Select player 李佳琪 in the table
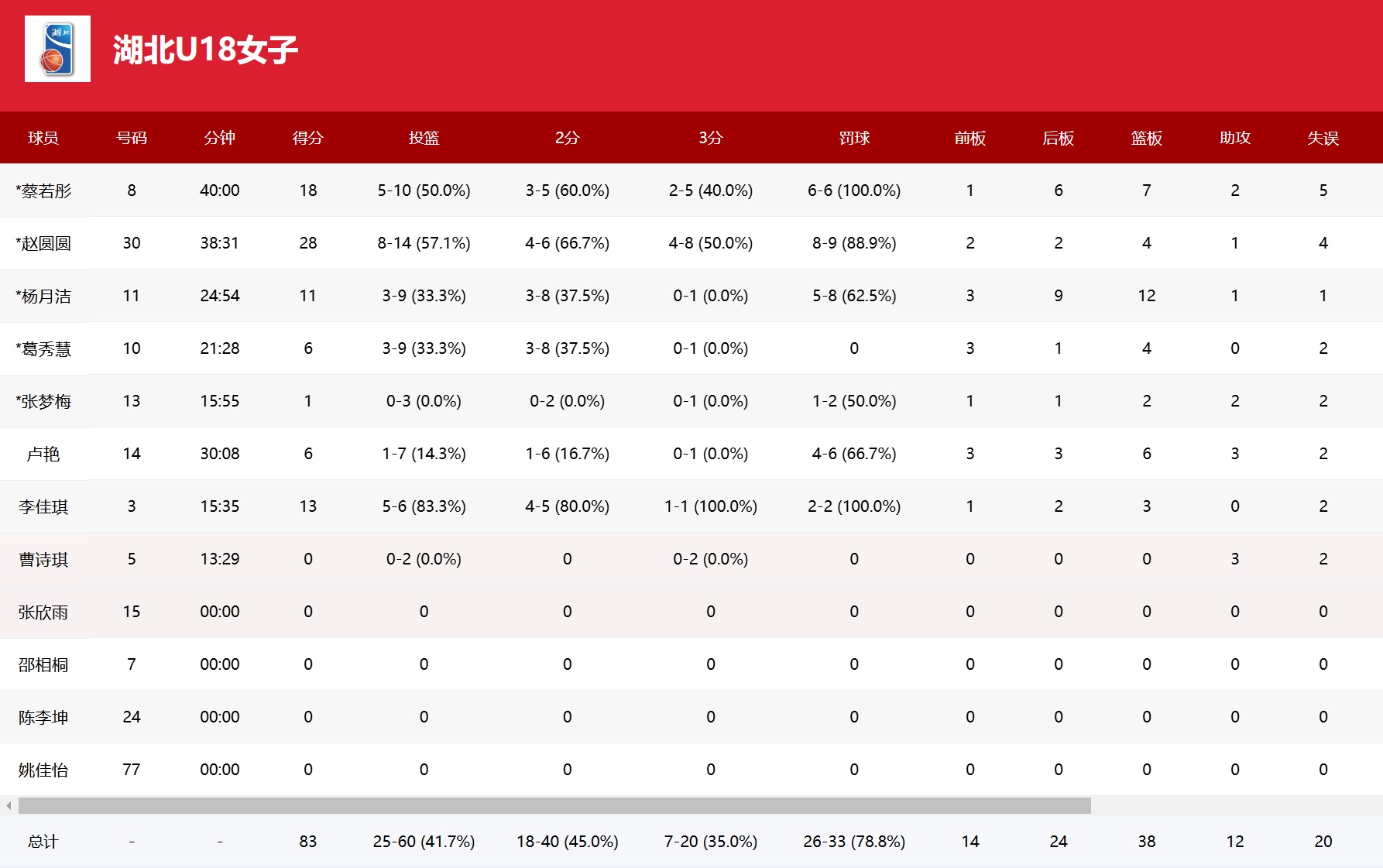The height and width of the screenshot is (868, 1383). [x=43, y=506]
